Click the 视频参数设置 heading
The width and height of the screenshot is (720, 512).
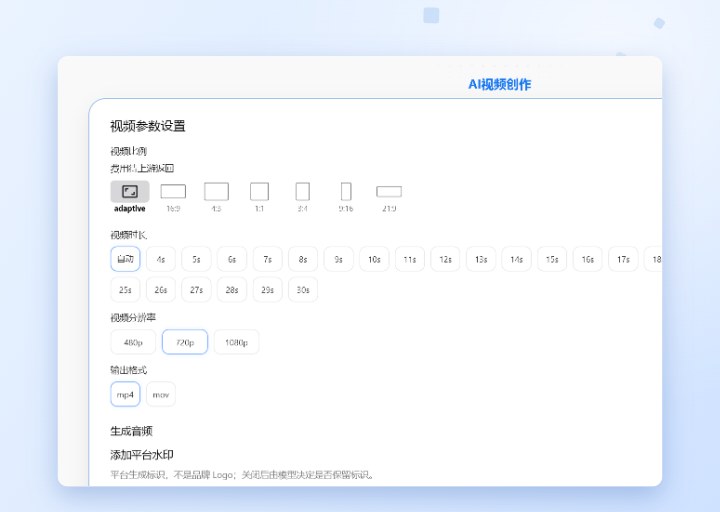coord(148,126)
